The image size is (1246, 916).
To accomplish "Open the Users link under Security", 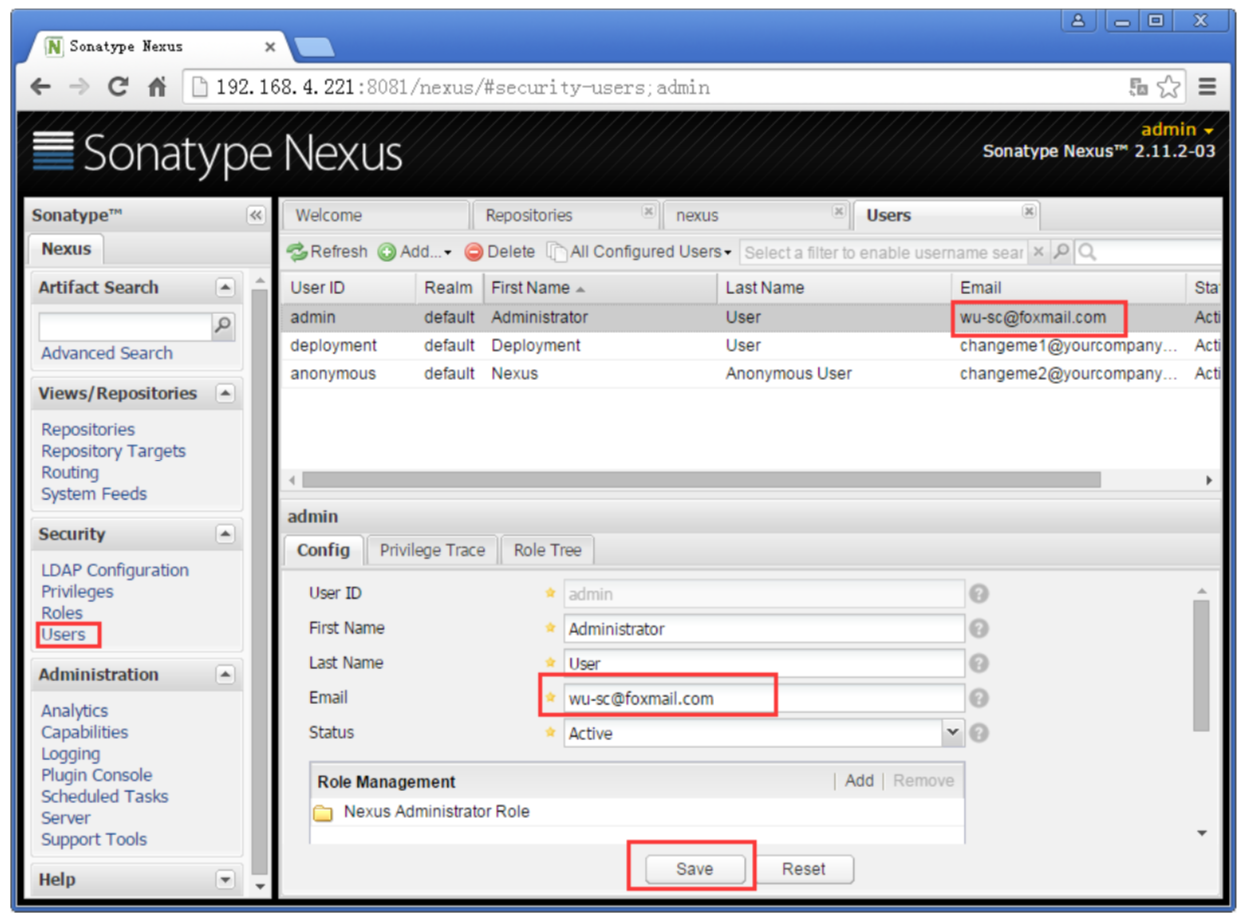I will tap(63, 635).
